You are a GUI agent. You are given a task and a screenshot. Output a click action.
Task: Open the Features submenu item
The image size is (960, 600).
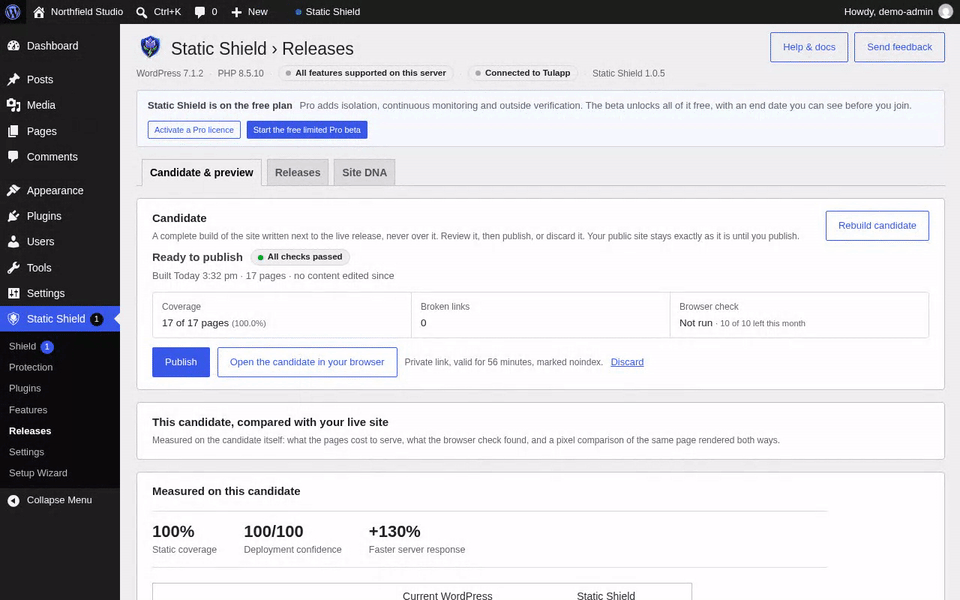[28, 410]
